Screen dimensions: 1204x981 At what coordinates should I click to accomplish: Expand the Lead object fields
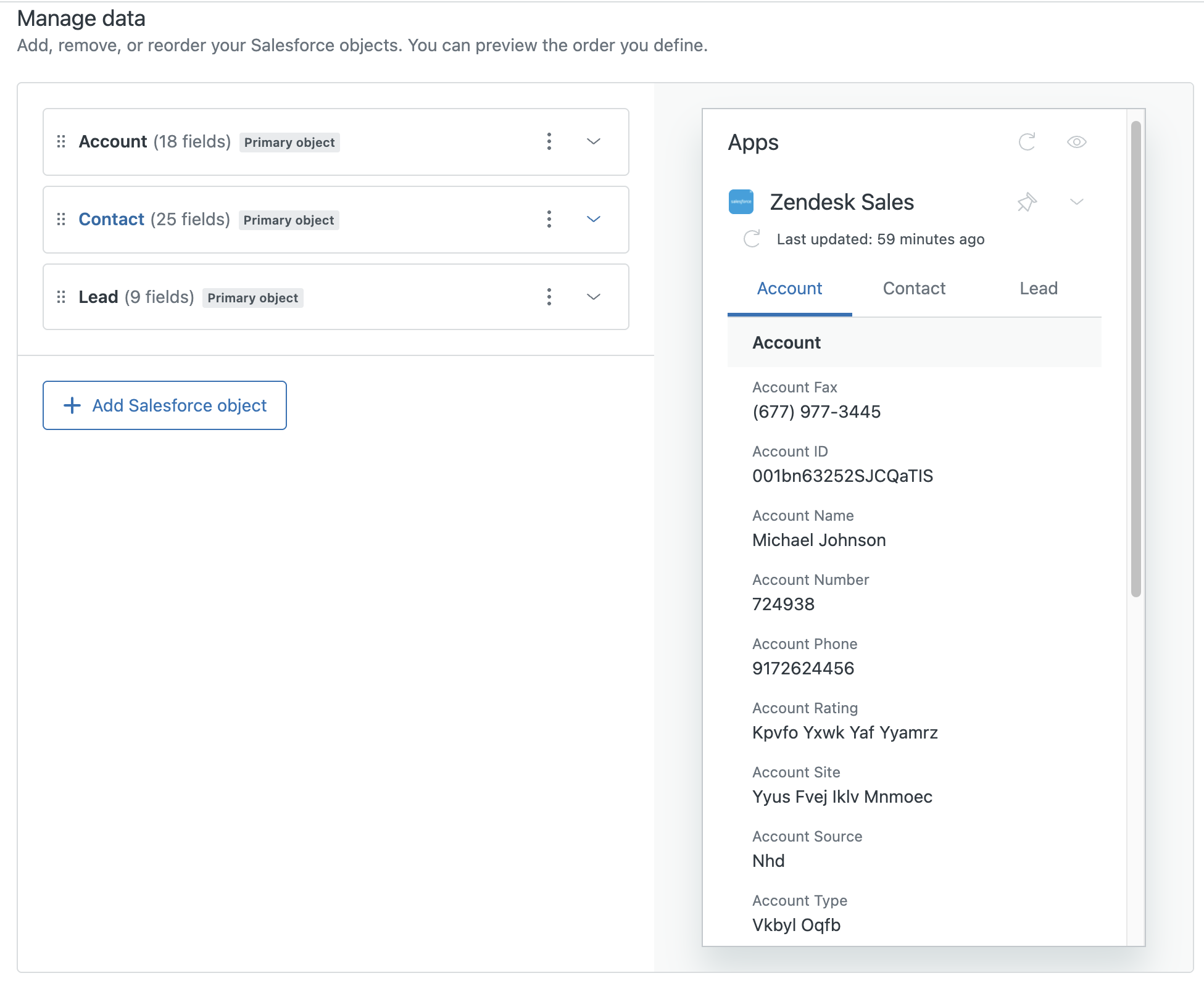coord(593,297)
